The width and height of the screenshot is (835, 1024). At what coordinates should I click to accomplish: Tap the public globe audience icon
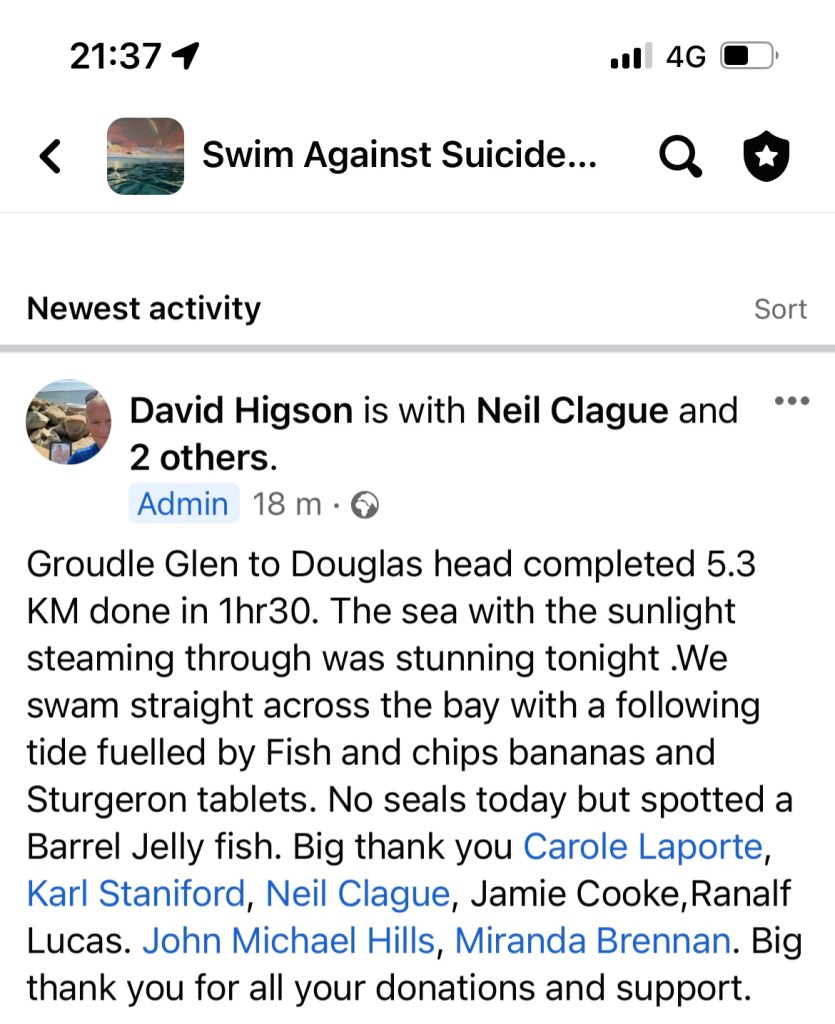click(x=366, y=506)
